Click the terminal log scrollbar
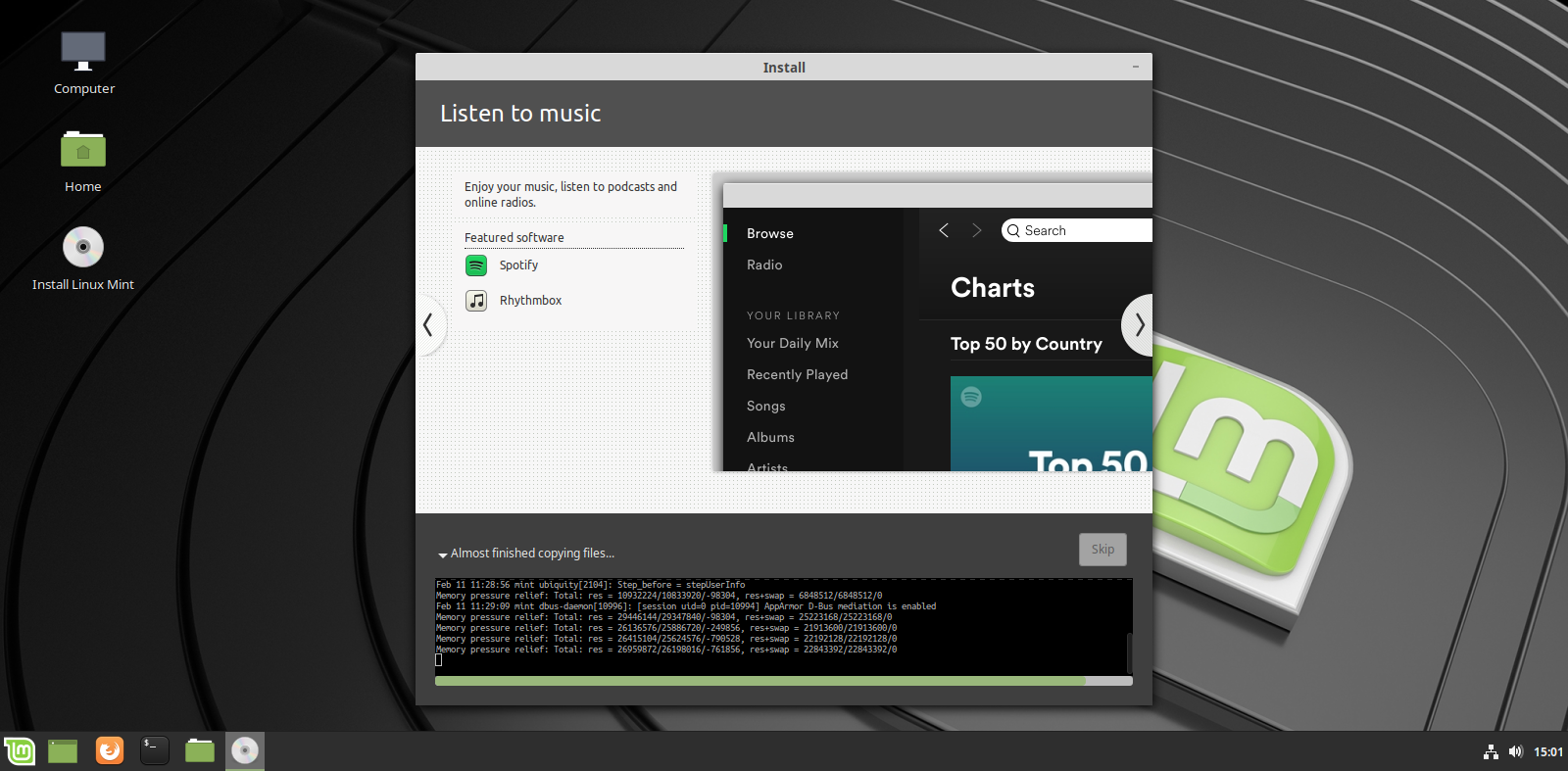The image size is (1568, 771). 1130,652
